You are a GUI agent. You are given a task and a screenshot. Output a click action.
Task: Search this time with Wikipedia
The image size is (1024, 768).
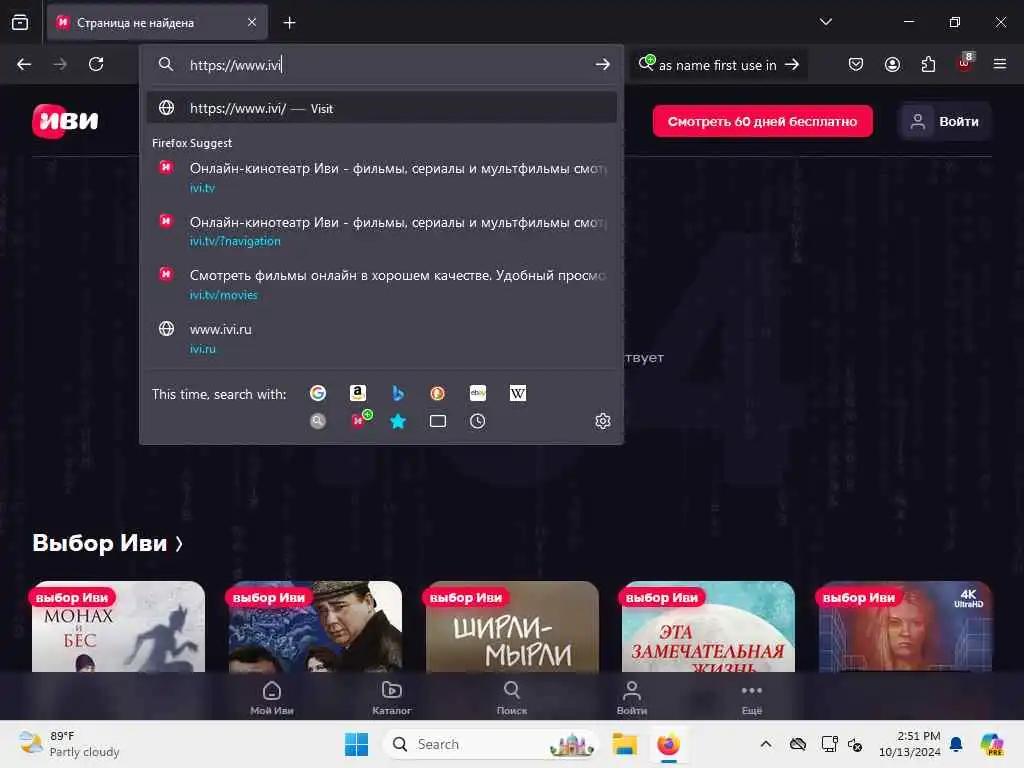click(518, 393)
